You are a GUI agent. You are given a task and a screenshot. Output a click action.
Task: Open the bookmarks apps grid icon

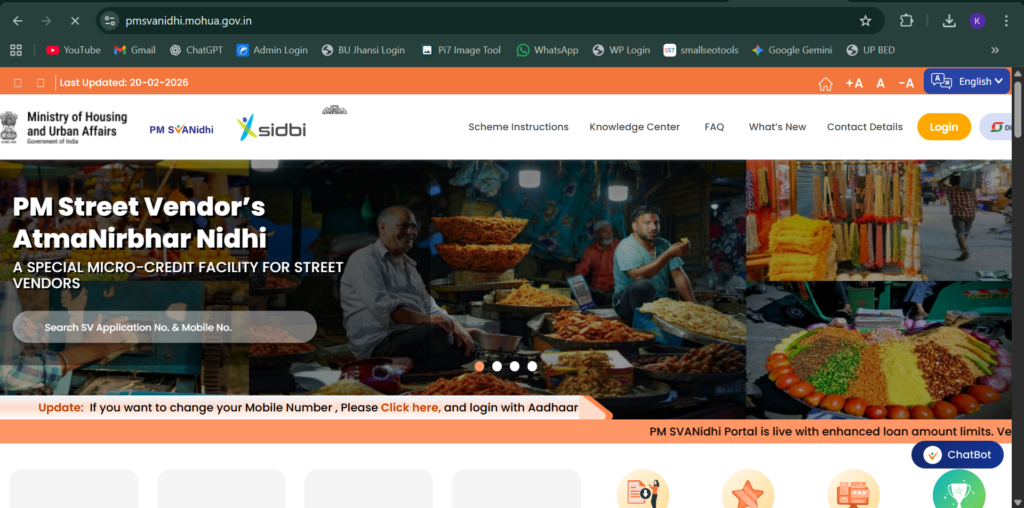click(16, 50)
